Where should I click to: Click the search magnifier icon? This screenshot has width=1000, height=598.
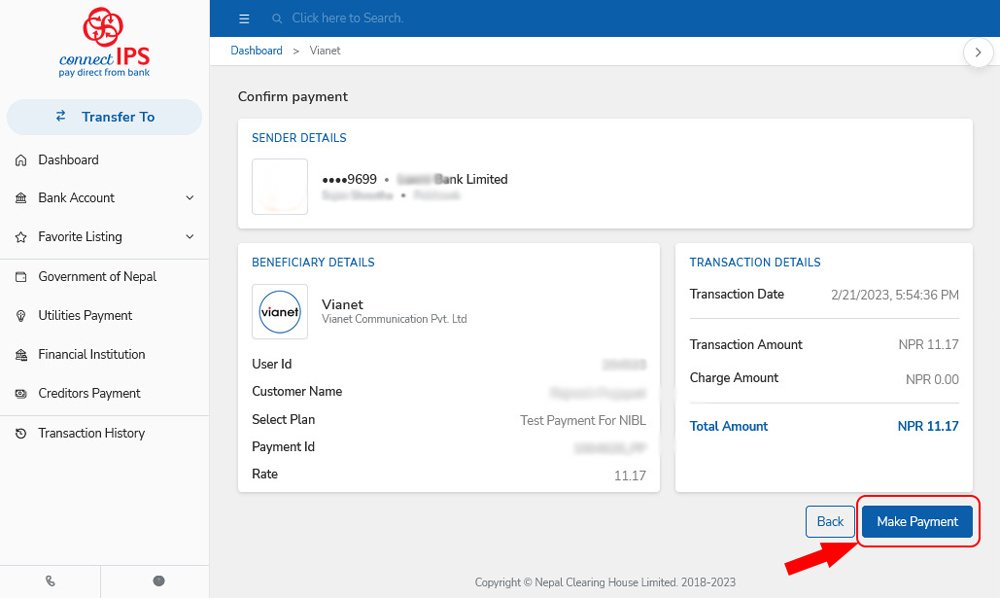(277, 18)
